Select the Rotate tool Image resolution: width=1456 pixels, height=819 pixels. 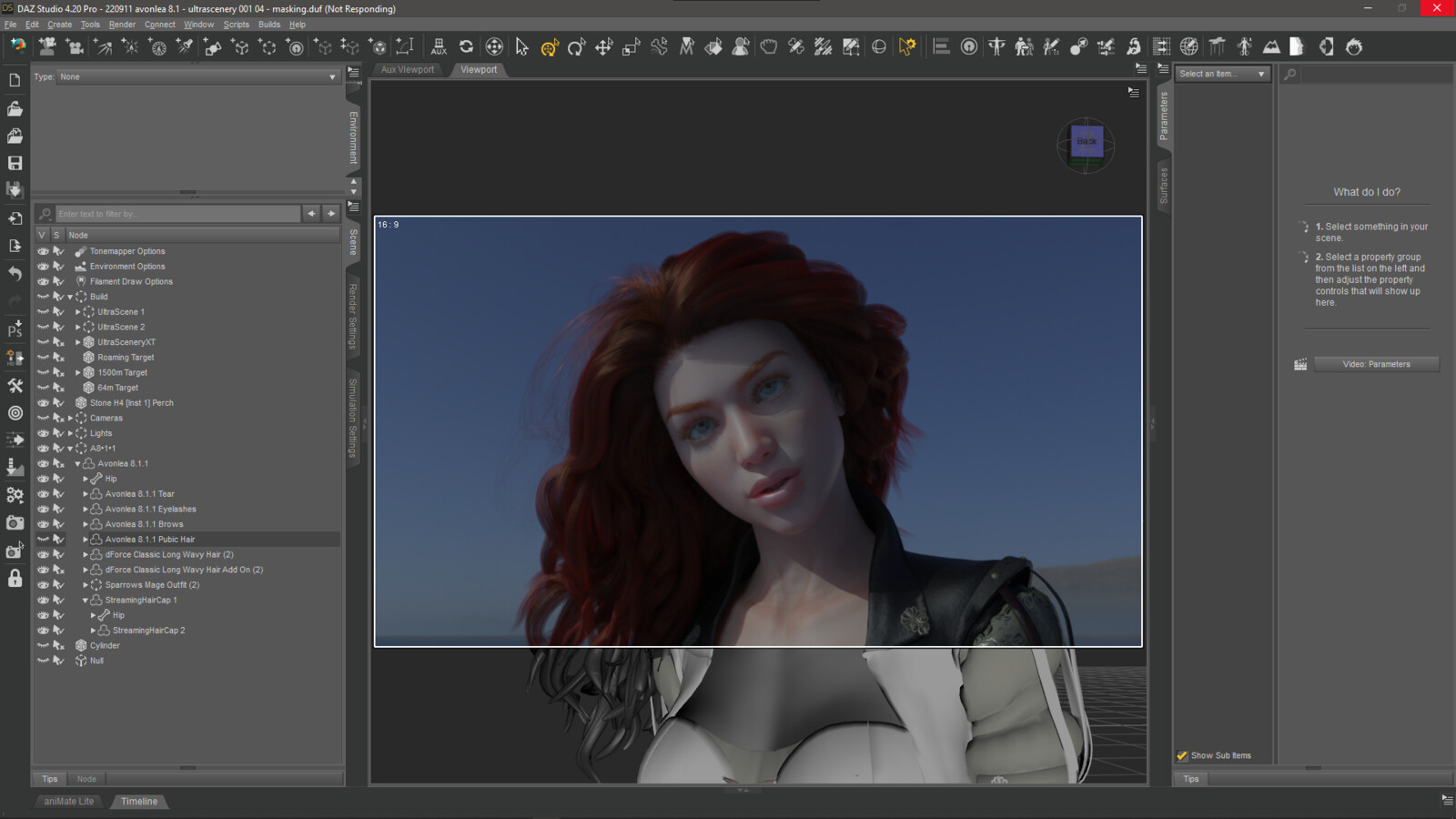[576, 46]
